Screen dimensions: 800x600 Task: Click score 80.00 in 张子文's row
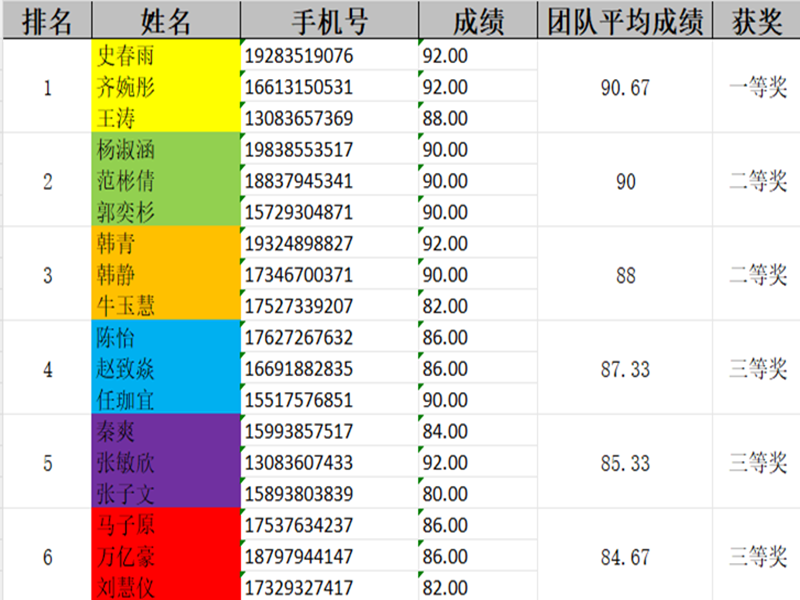[x=478, y=493]
